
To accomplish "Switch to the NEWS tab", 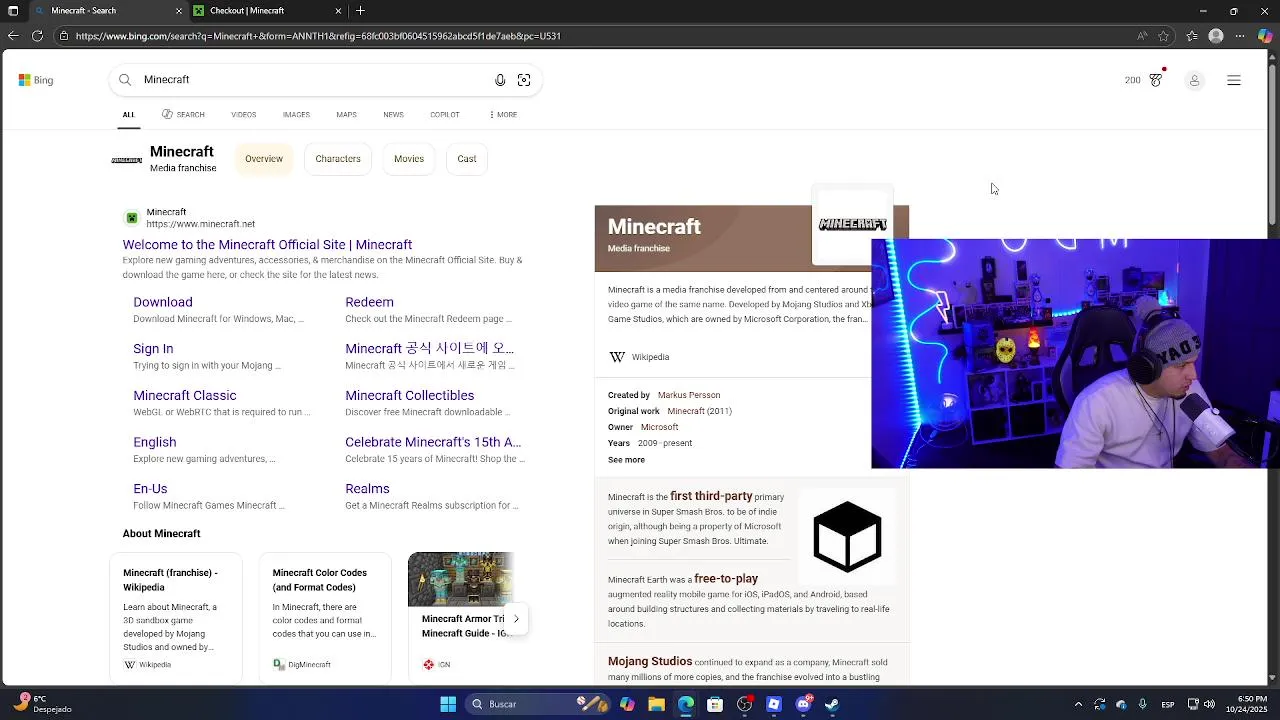I will [x=393, y=115].
